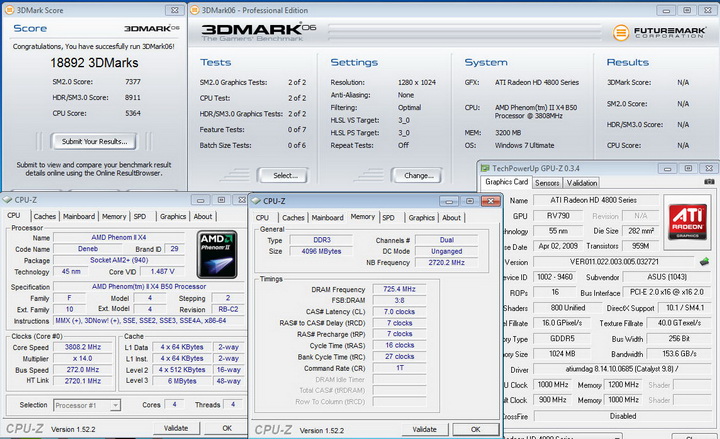Click ATI Radeon logo in GPU-Z
The image size is (720, 439).
[x=687, y=222]
